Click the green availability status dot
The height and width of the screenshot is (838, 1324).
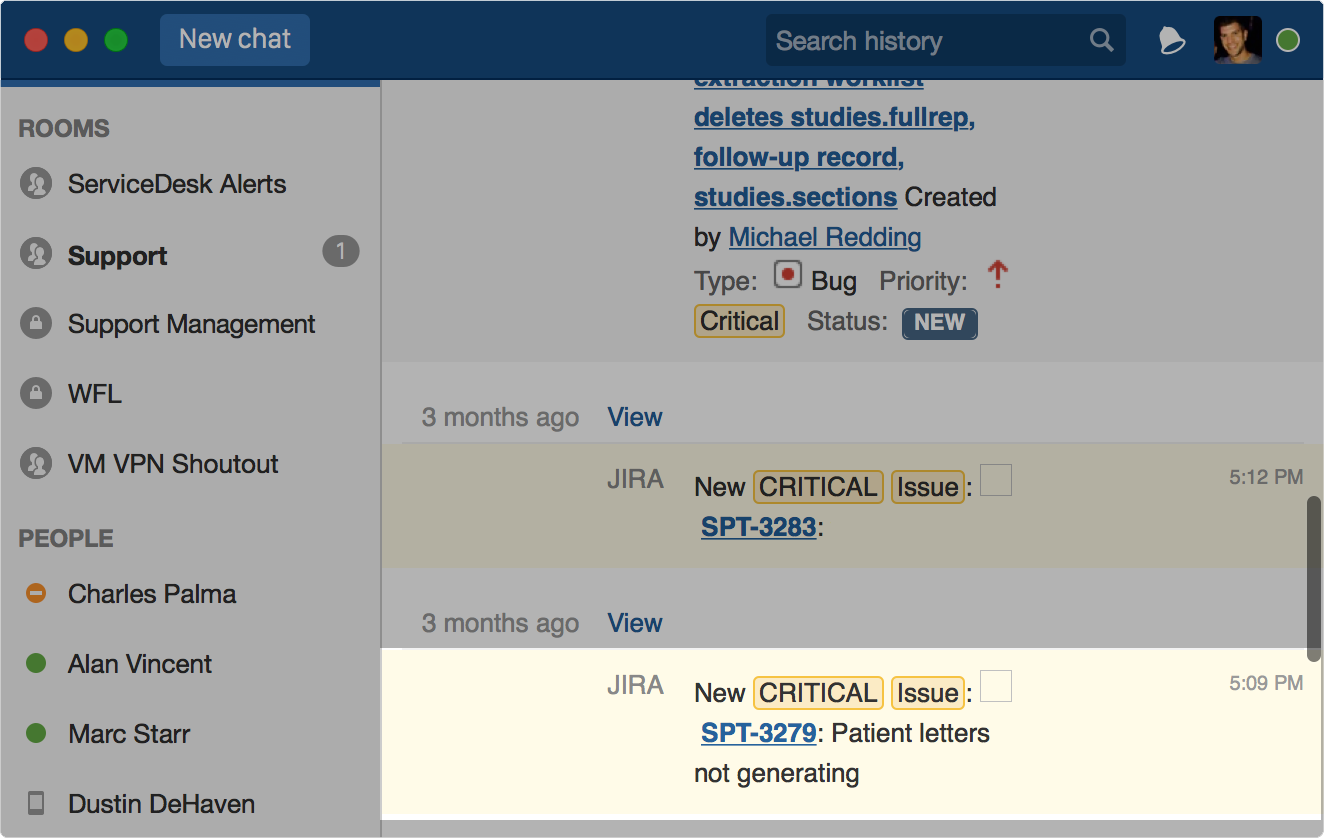click(x=1288, y=40)
